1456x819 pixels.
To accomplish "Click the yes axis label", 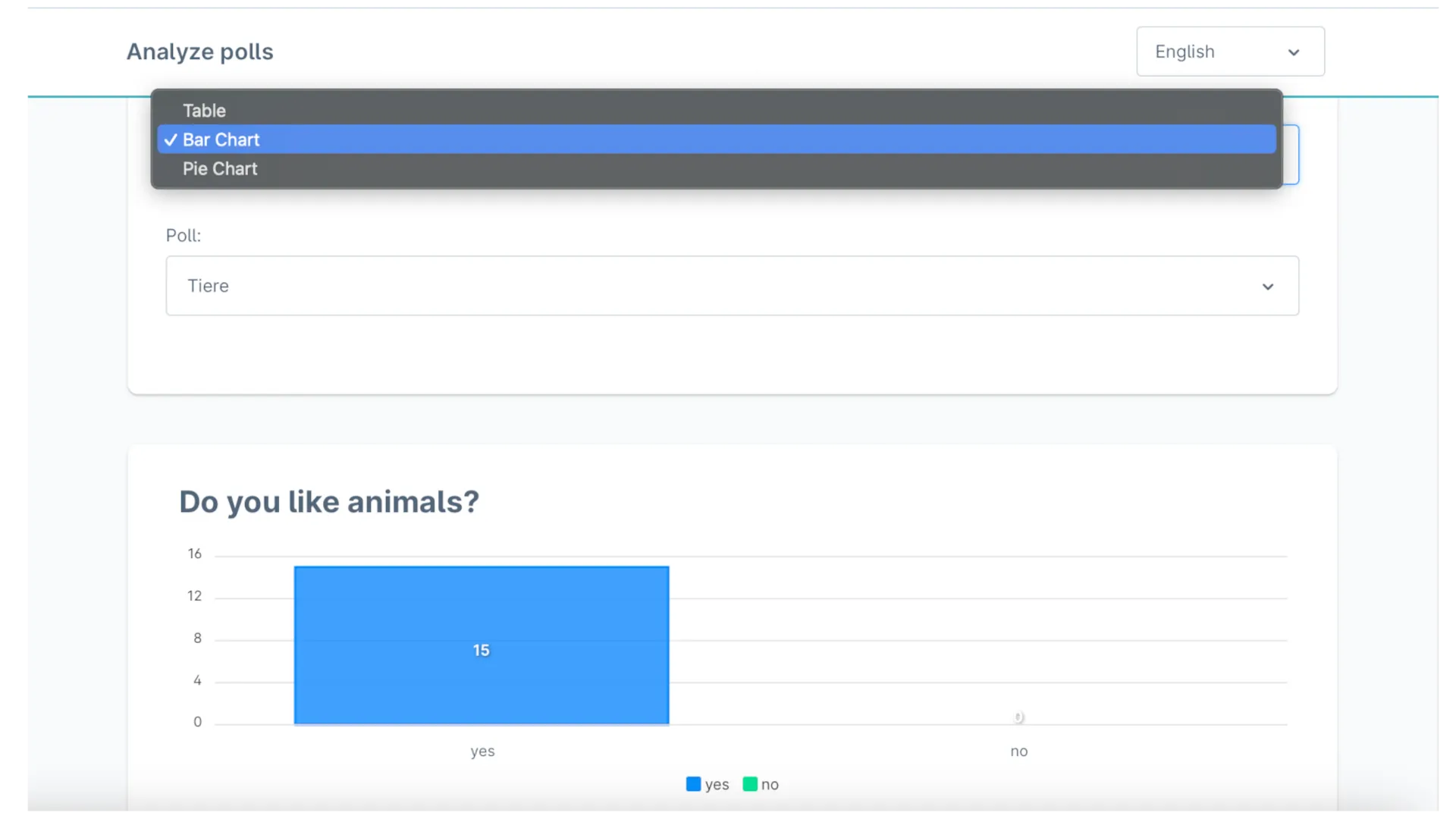I will (x=482, y=752).
